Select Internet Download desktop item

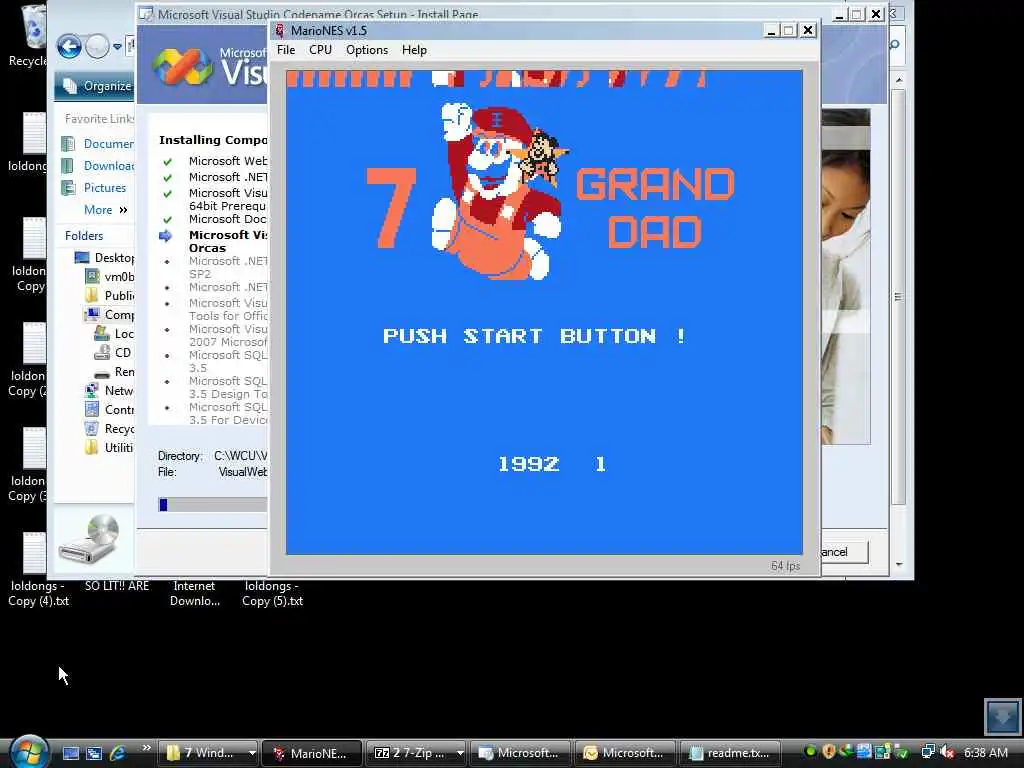point(195,594)
